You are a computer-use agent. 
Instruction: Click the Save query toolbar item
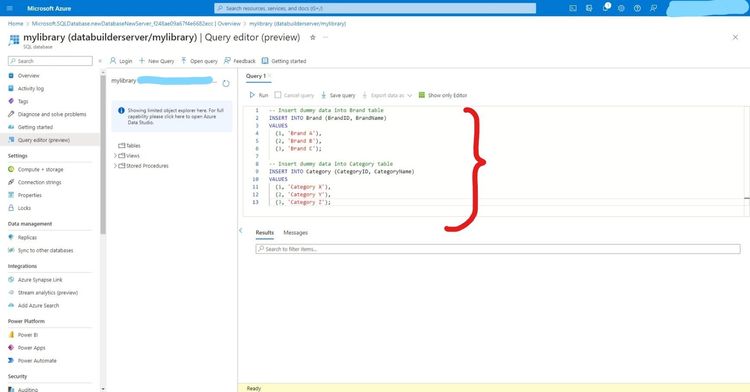point(338,95)
